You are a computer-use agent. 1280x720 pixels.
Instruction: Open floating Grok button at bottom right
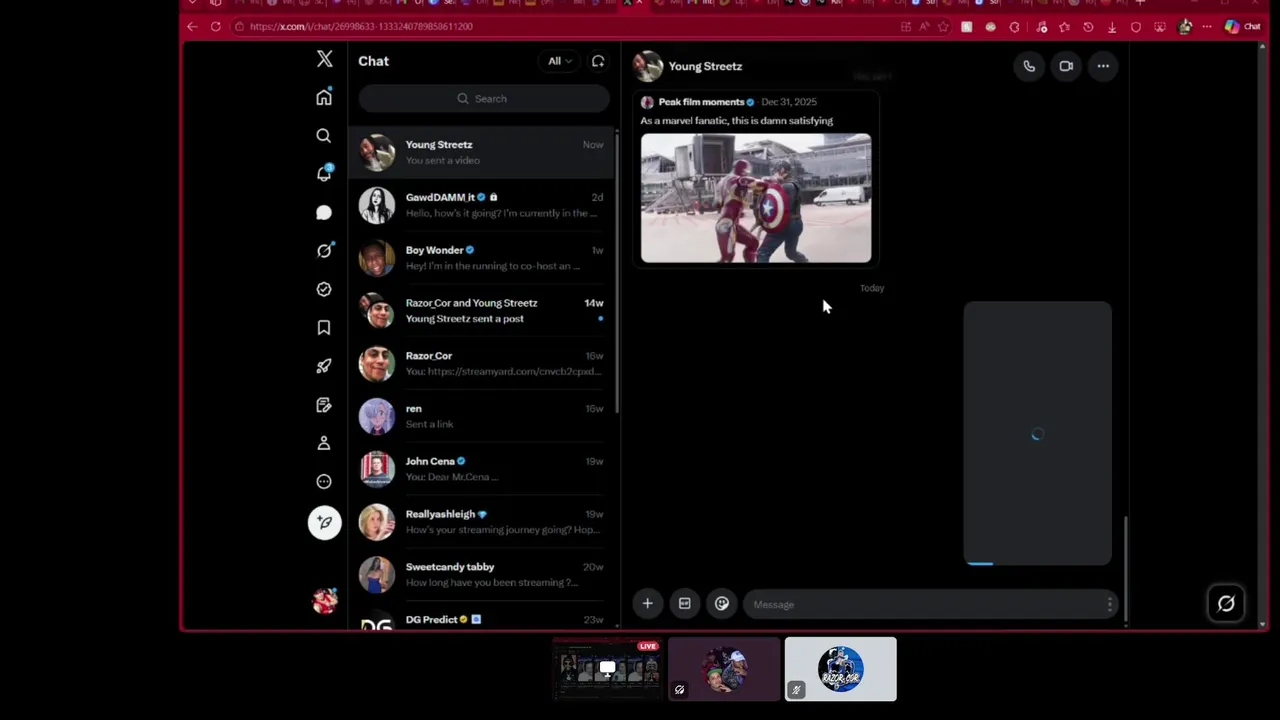1226,603
